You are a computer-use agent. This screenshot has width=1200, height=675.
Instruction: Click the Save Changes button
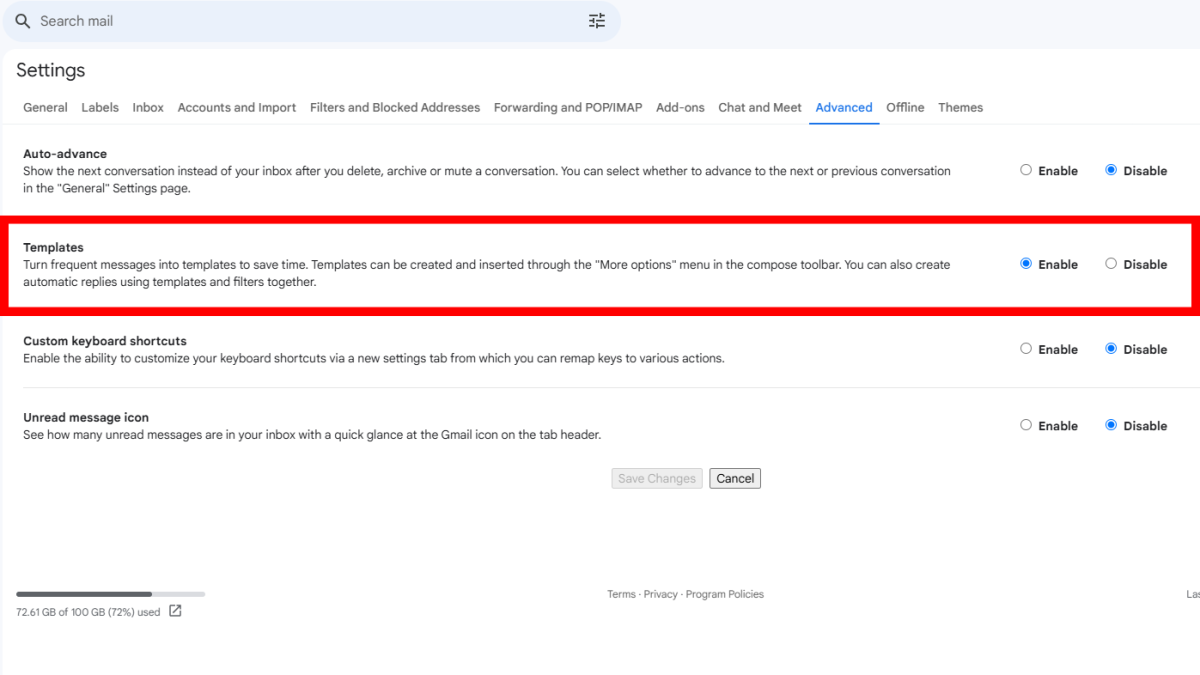coord(656,478)
